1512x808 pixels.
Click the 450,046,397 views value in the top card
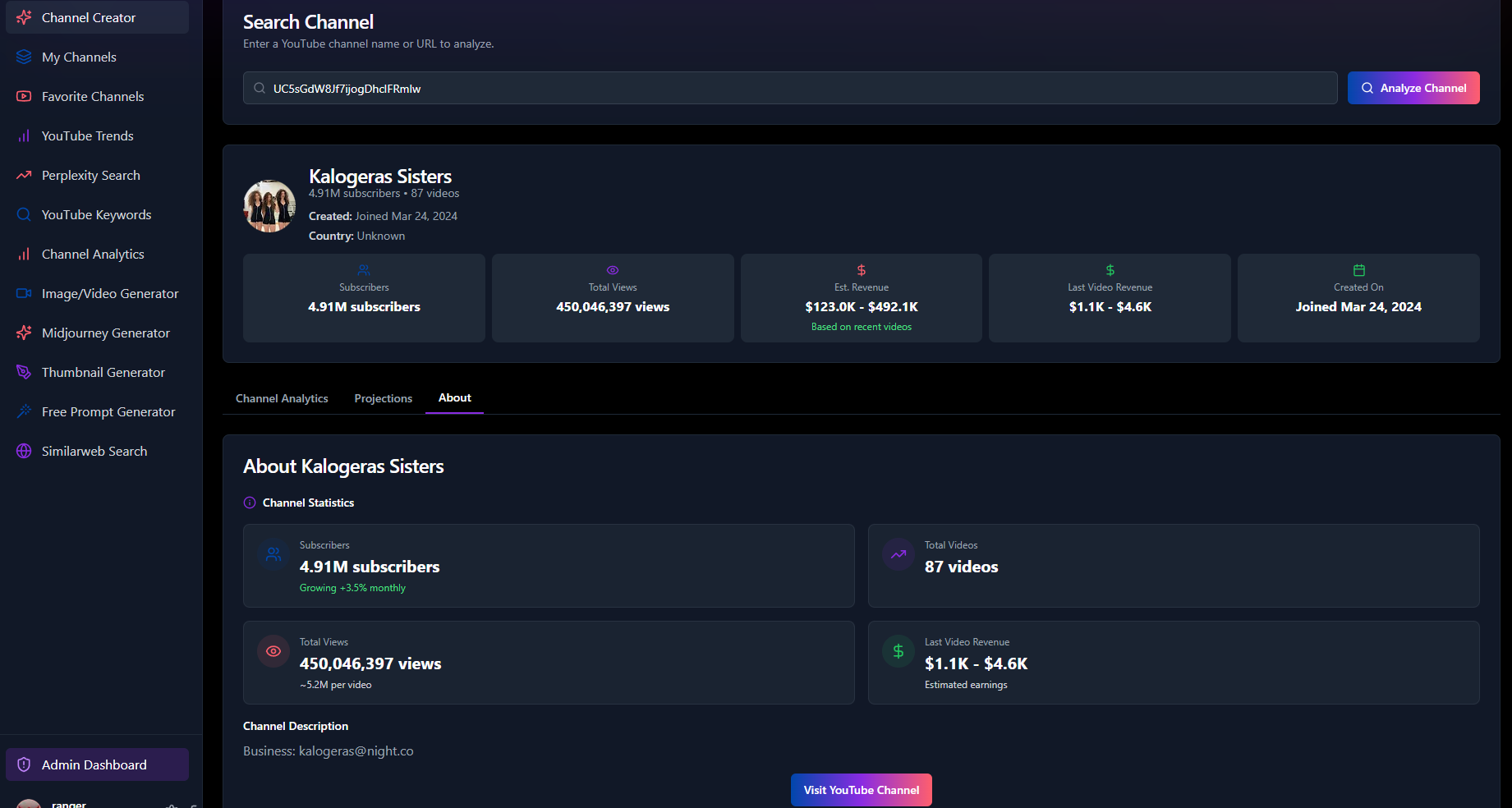coord(613,306)
